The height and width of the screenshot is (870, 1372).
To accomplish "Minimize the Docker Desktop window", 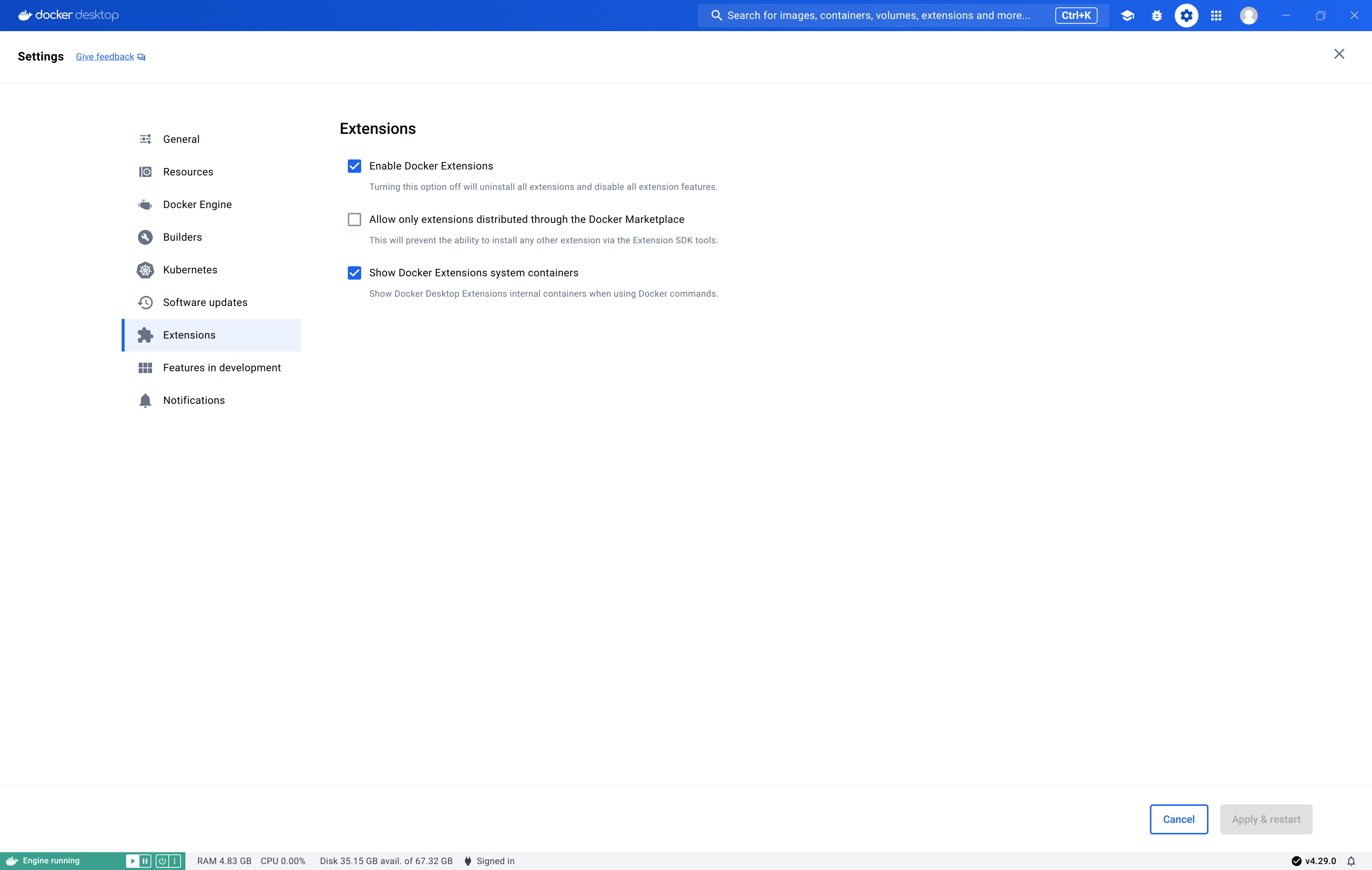I will (1285, 15).
